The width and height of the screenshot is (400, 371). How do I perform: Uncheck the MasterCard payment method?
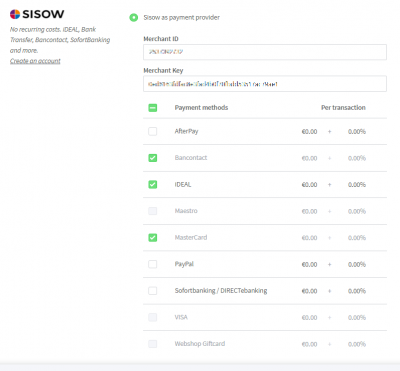[x=153, y=238]
